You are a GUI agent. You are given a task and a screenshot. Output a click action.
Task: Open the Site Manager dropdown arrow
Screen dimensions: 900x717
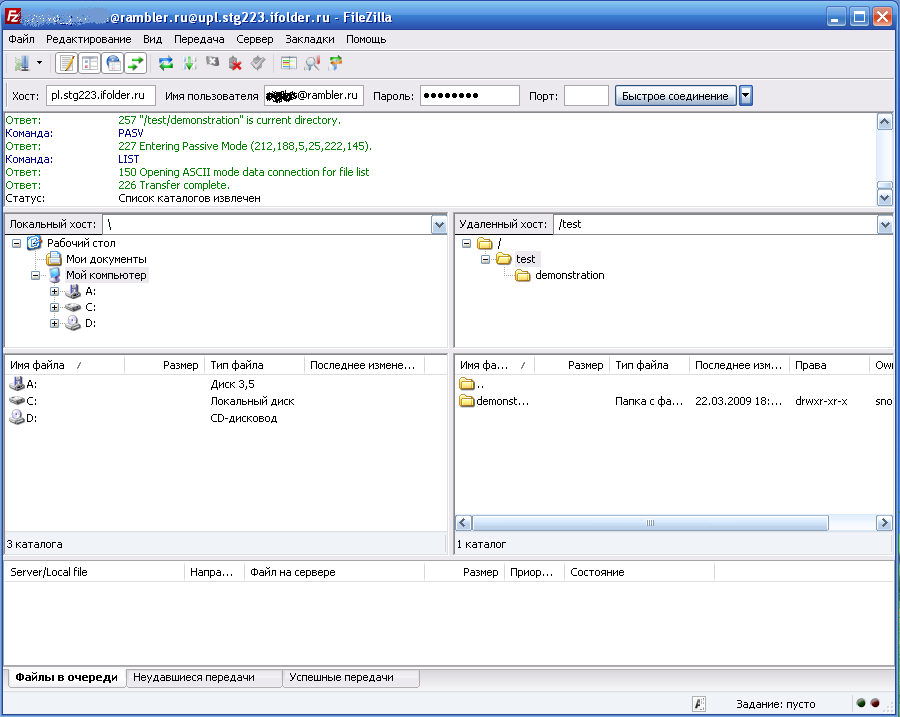(x=39, y=63)
